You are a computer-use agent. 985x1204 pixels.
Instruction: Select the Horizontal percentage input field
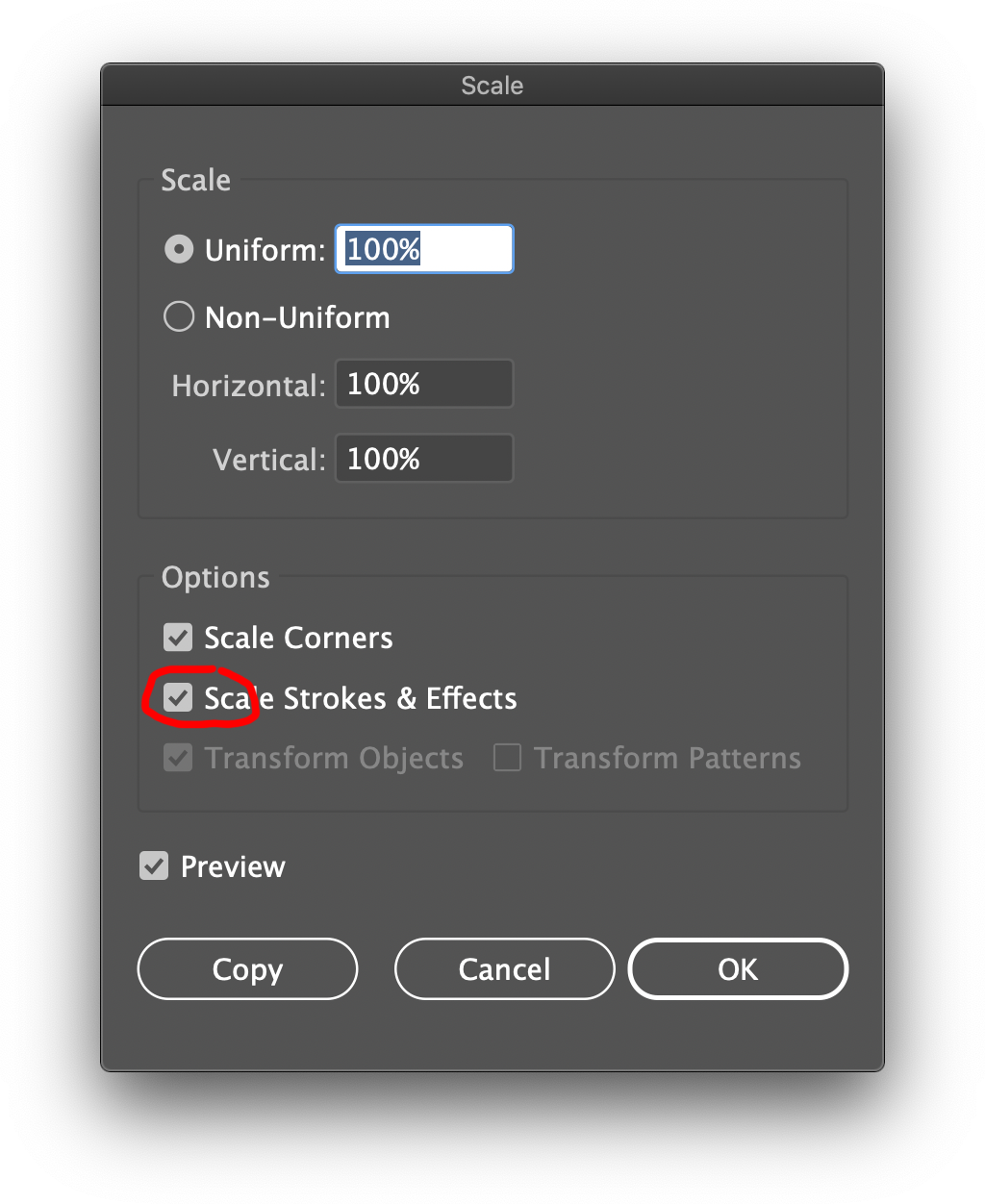423,383
